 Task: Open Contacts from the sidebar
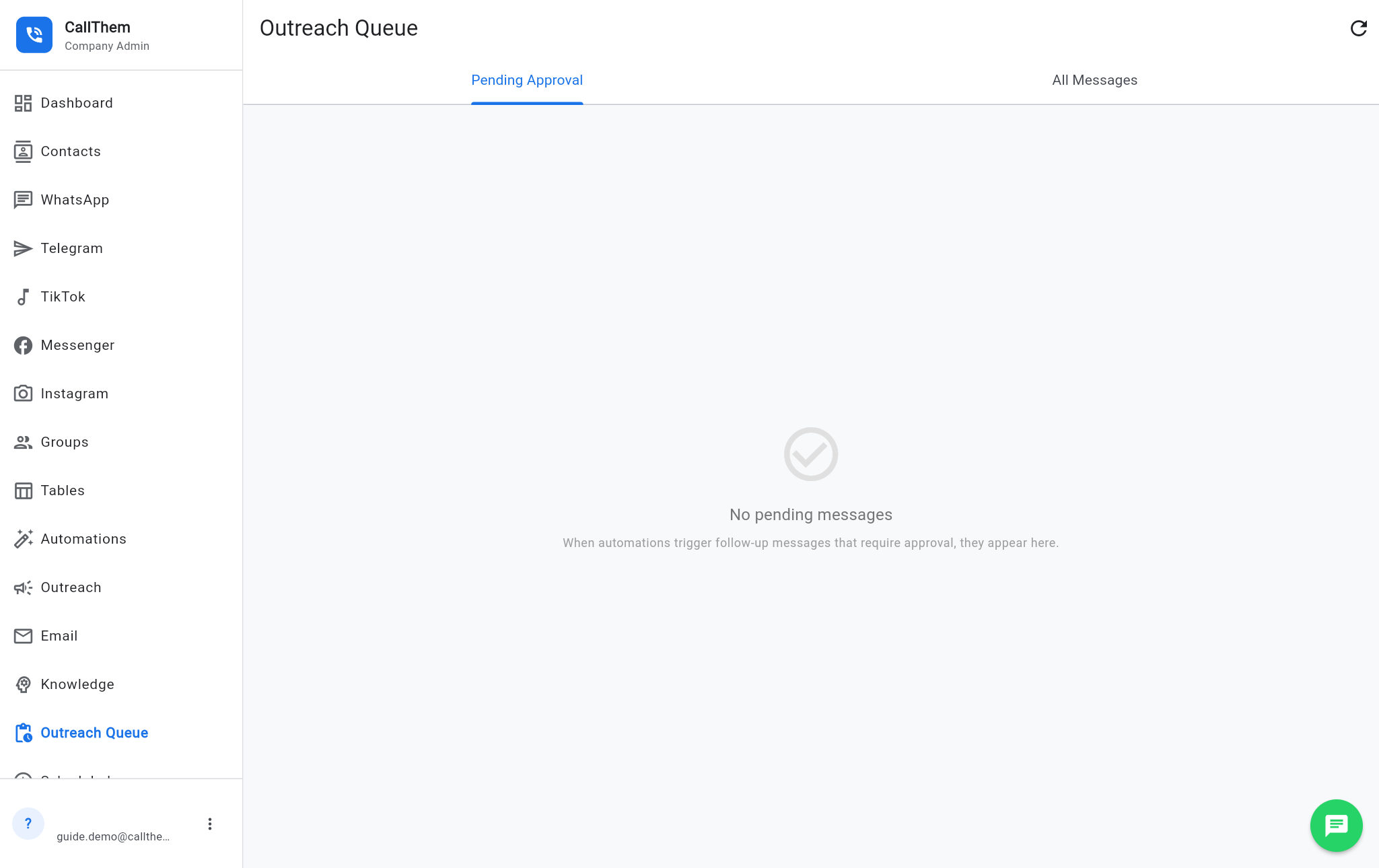[x=121, y=151]
